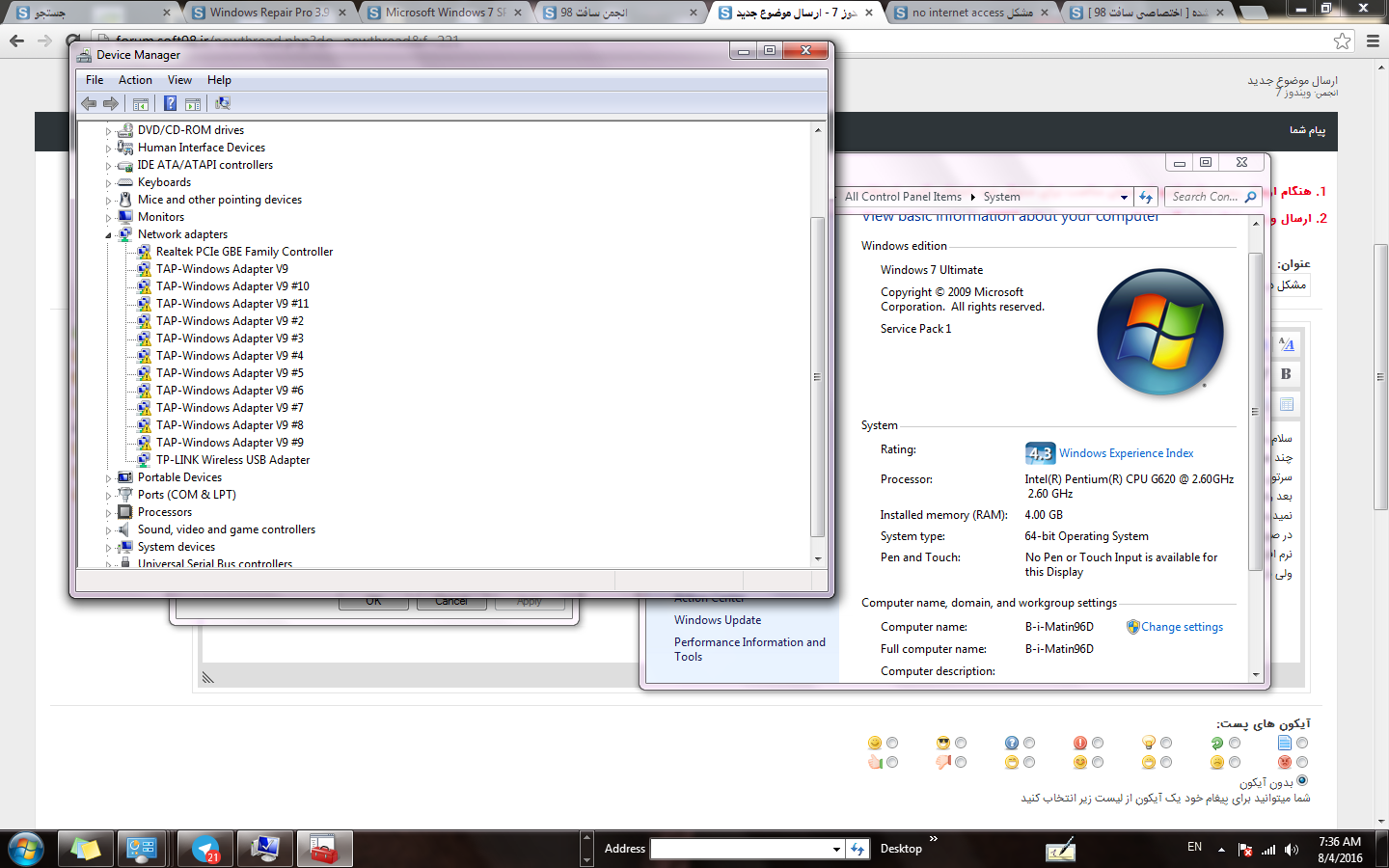The width and height of the screenshot is (1389, 868).
Task: Open the Control Panel taskbar icon
Action: (143, 850)
